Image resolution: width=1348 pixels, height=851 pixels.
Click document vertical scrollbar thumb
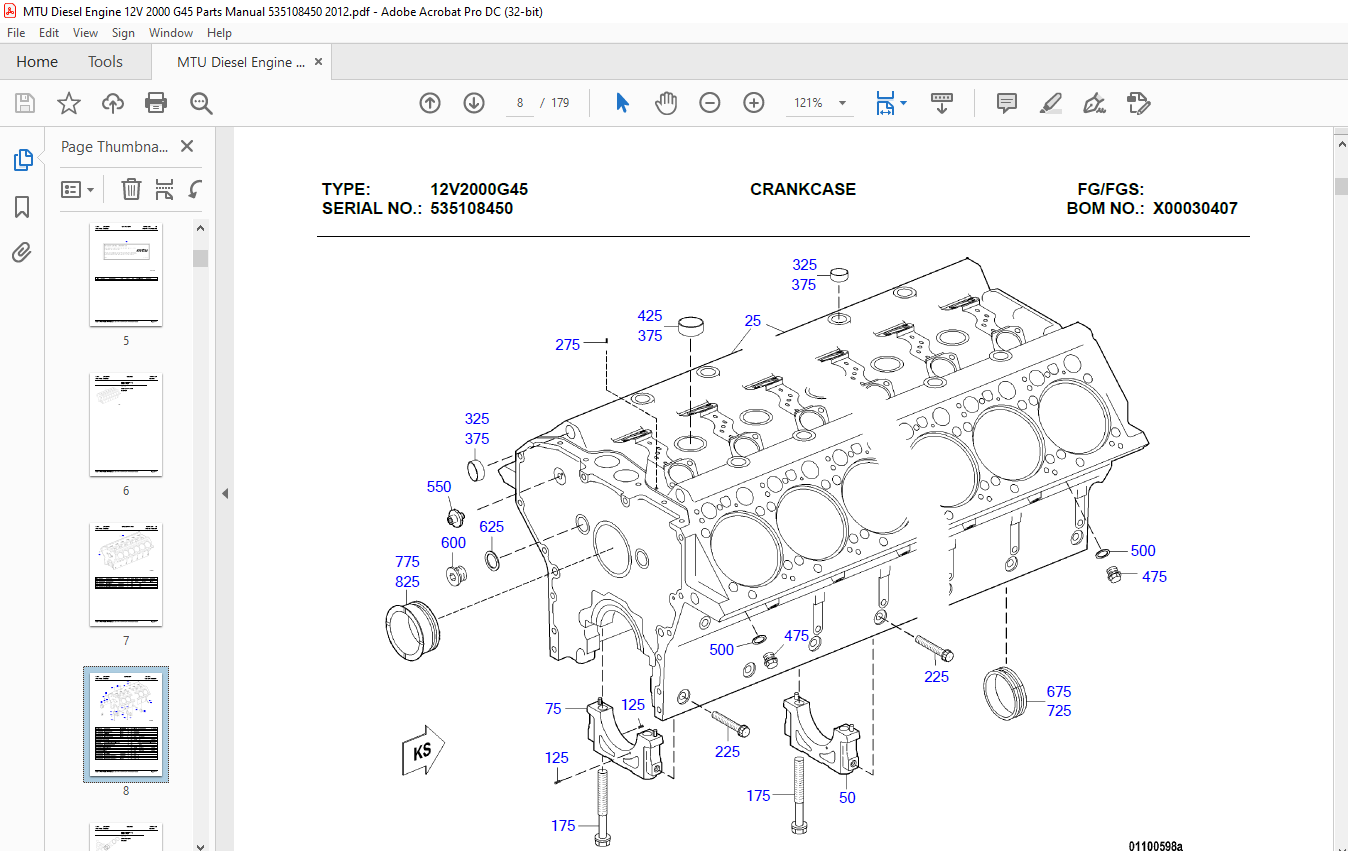(1341, 186)
